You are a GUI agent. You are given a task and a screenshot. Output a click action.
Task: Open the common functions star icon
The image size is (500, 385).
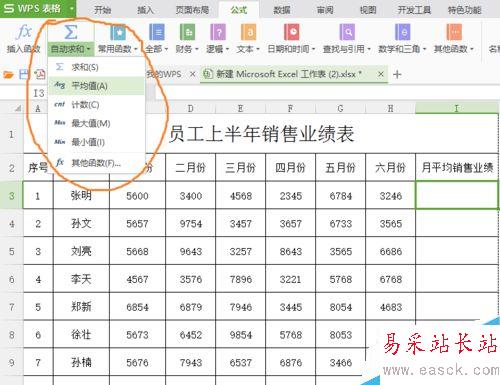118,32
